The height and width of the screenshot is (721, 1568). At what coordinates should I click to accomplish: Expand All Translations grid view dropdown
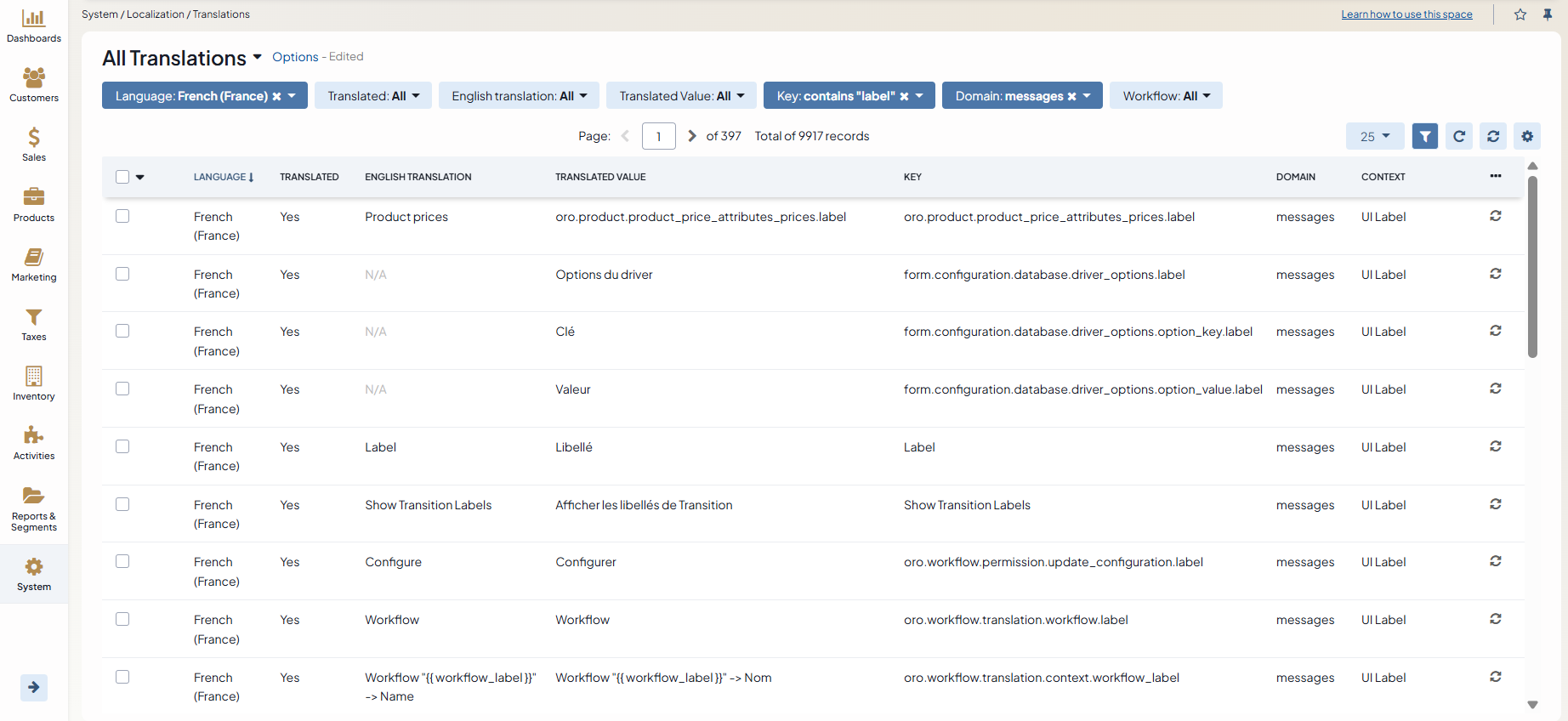pos(257,57)
